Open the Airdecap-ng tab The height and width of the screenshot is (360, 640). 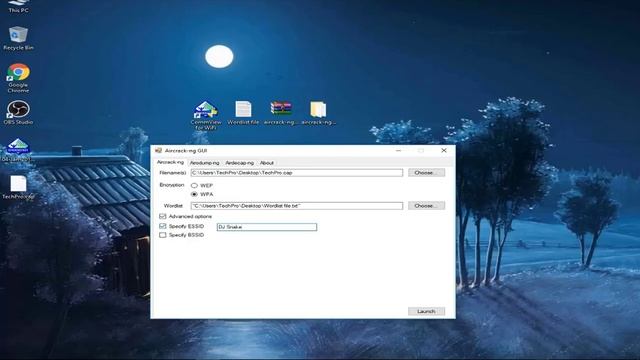pyautogui.click(x=240, y=163)
